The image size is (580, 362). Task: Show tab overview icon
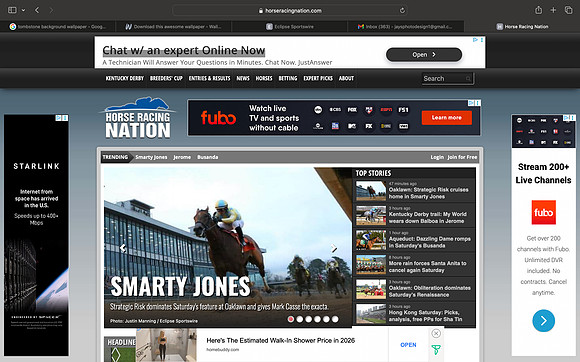(x=569, y=10)
